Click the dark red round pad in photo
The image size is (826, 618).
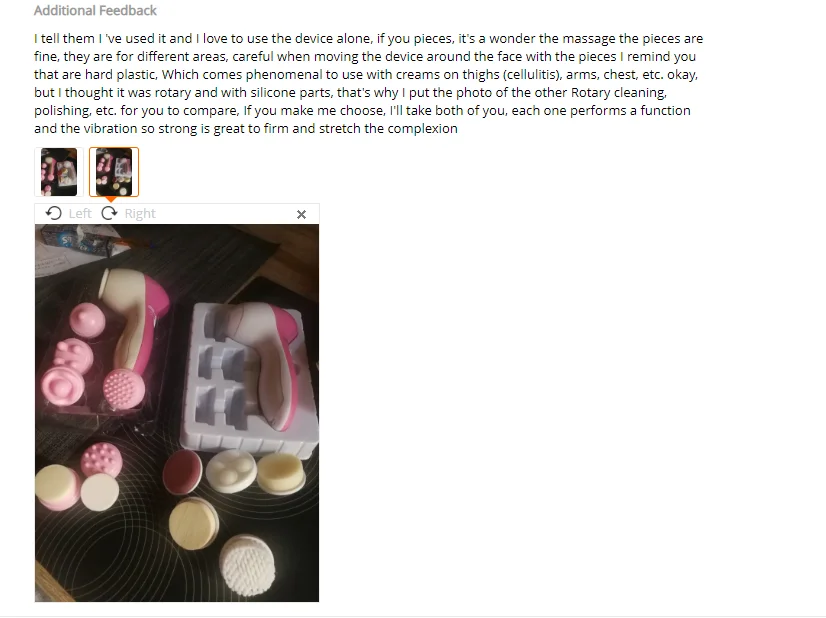(182, 472)
